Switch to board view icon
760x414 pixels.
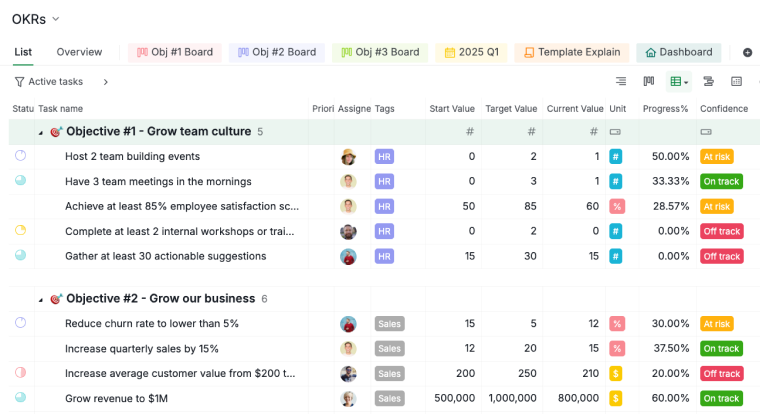click(649, 81)
